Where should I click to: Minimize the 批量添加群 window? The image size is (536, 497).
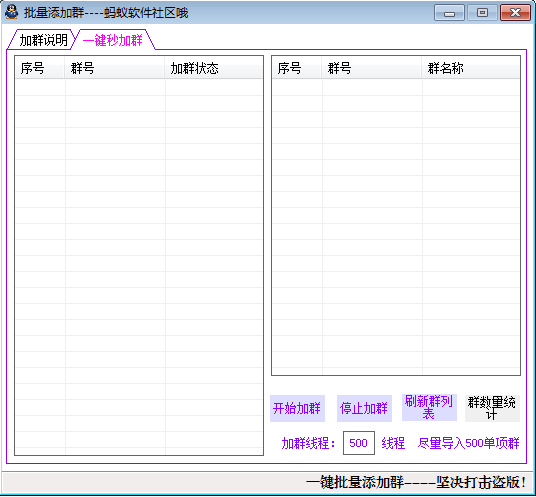[x=449, y=13]
